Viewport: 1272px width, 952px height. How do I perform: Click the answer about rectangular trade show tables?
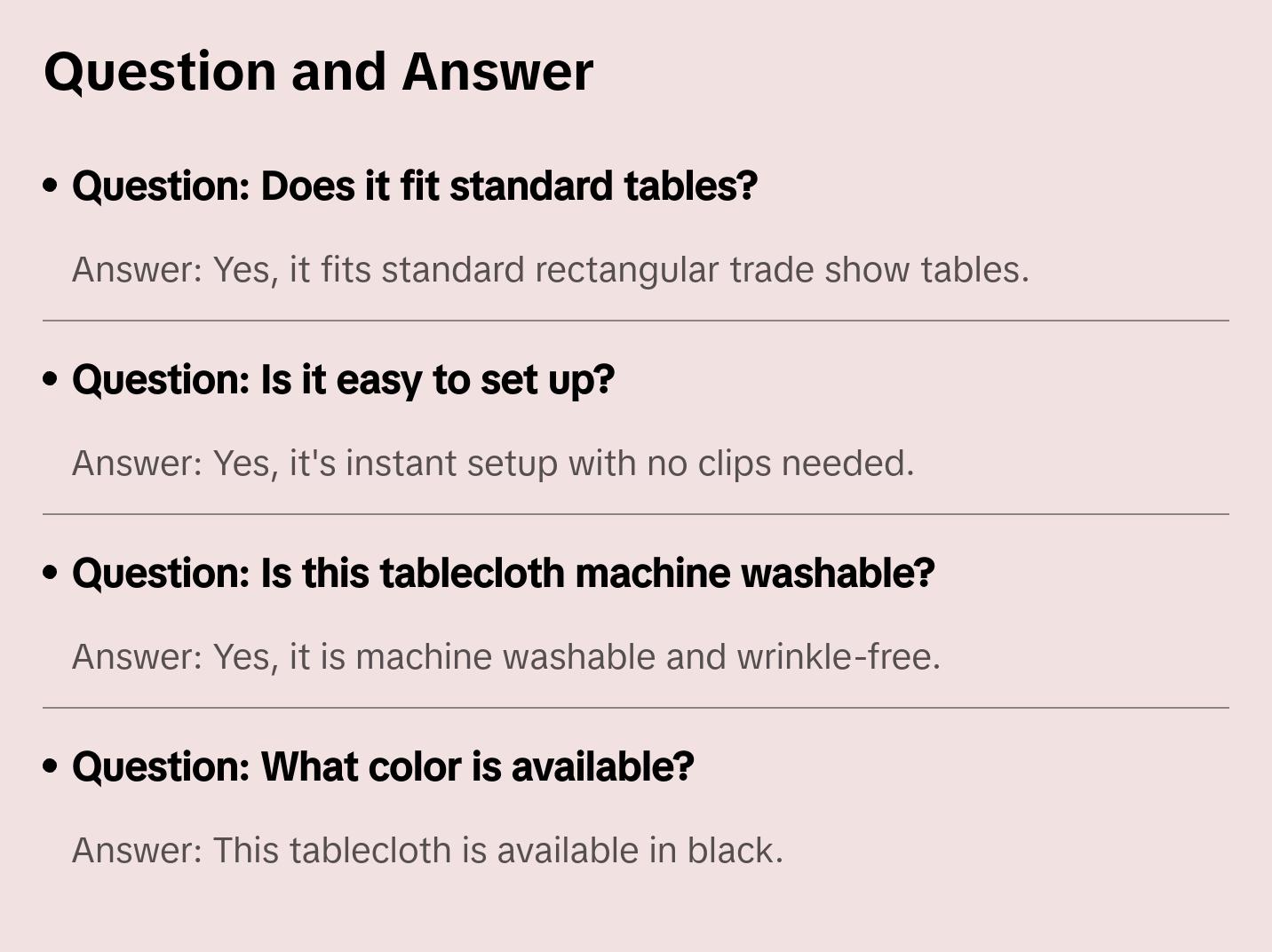coord(550,269)
